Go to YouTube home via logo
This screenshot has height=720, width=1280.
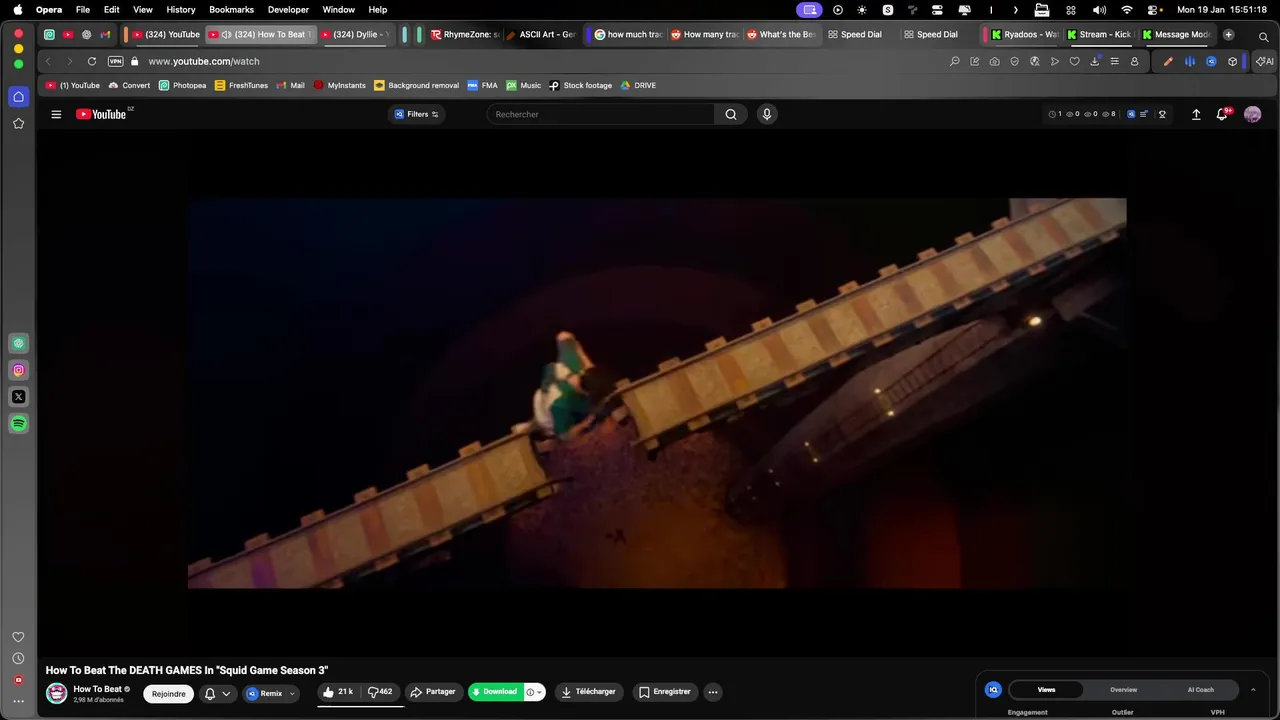101,114
